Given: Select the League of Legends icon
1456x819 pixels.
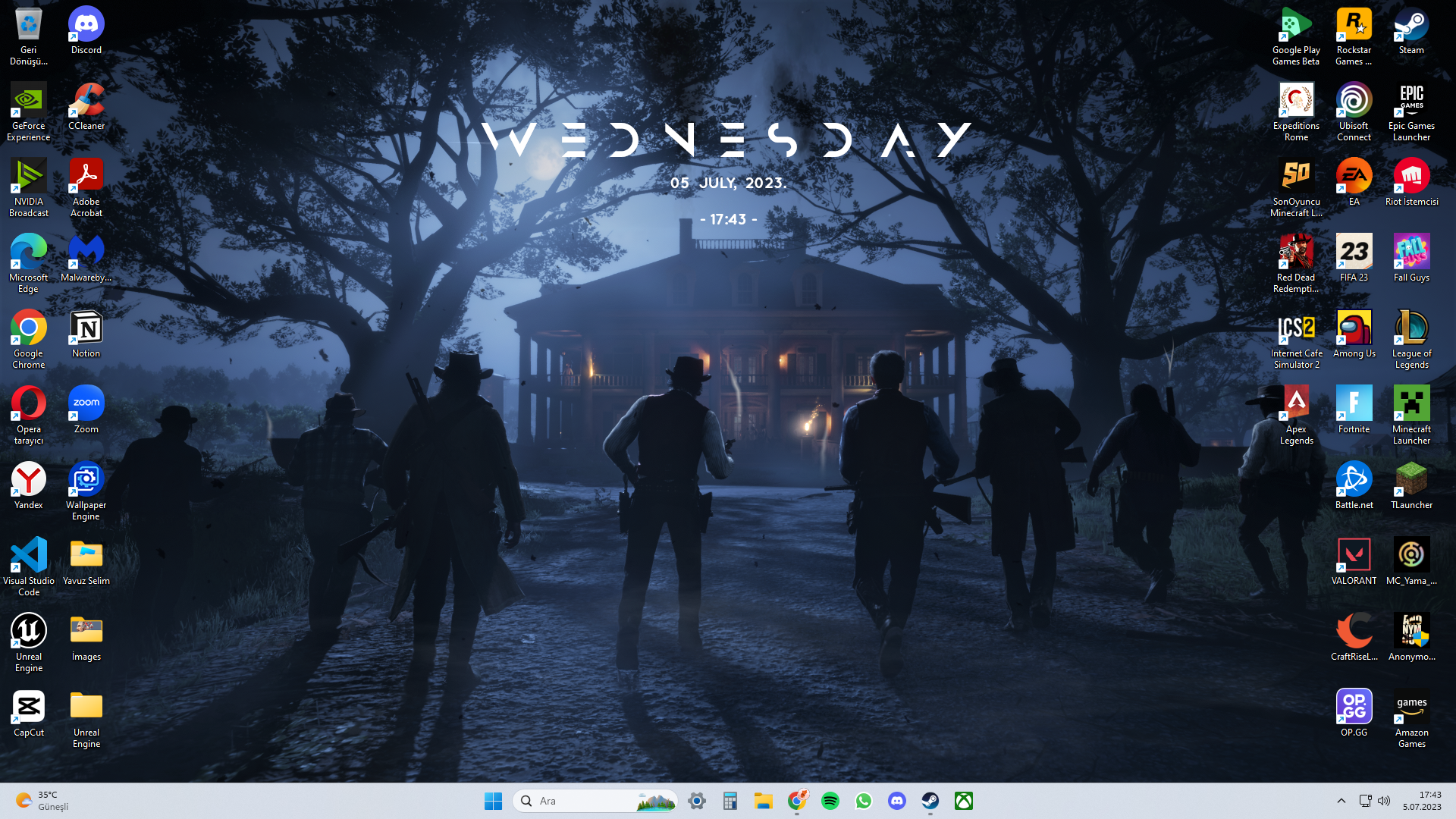Looking at the screenshot, I should [1411, 340].
